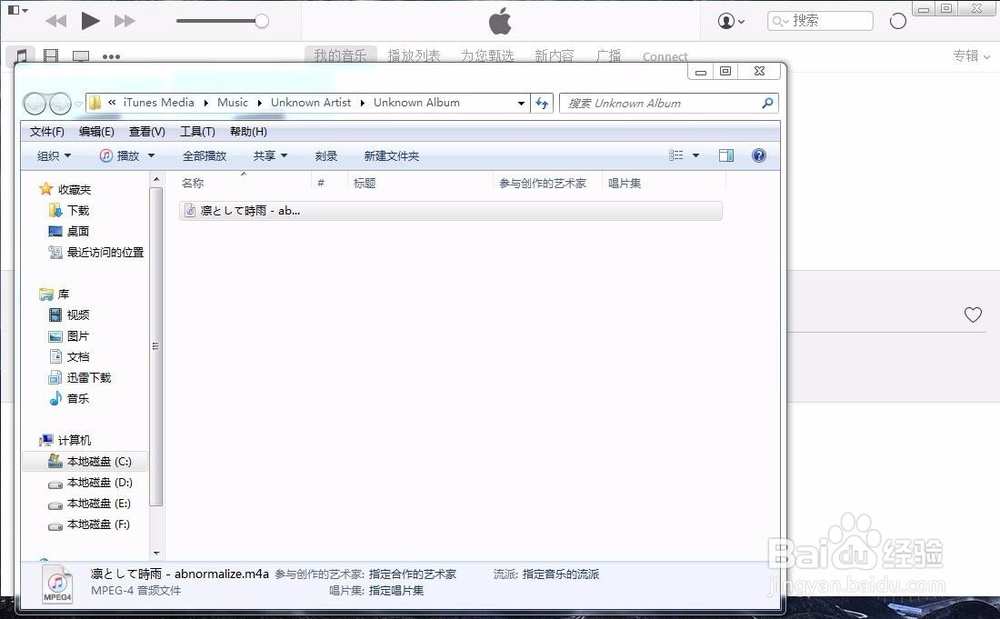Click the heart love icon in iTunes
This screenshot has width=1000, height=619.
973,314
